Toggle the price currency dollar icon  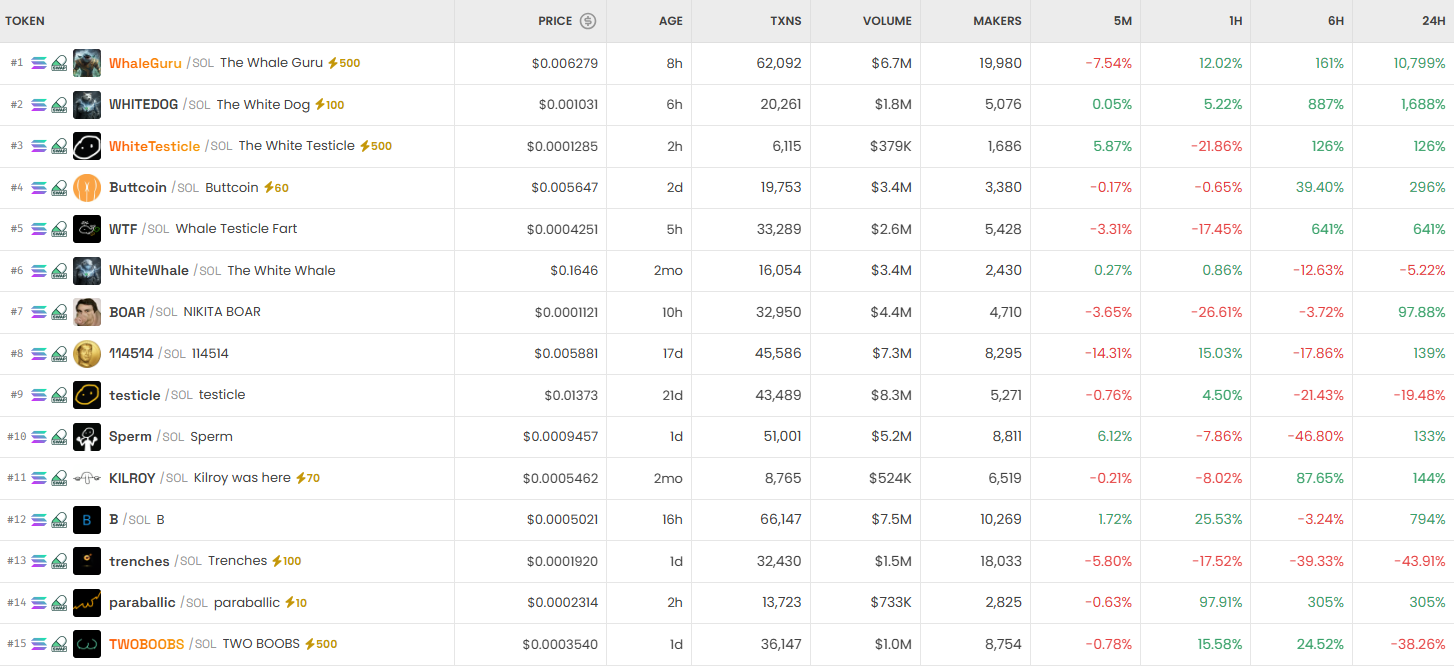(588, 21)
